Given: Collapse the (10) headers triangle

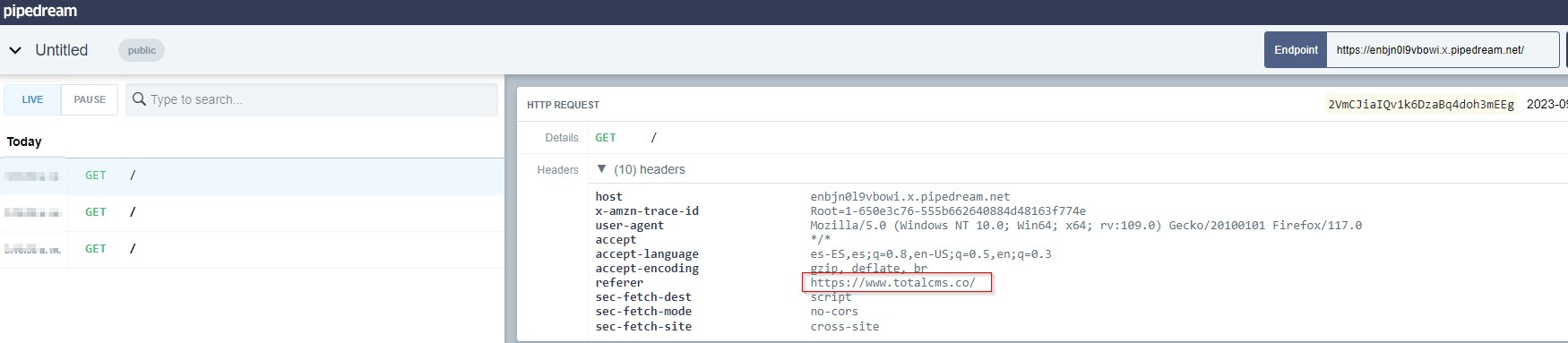Looking at the screenshot, I should [x=601, y=168].
